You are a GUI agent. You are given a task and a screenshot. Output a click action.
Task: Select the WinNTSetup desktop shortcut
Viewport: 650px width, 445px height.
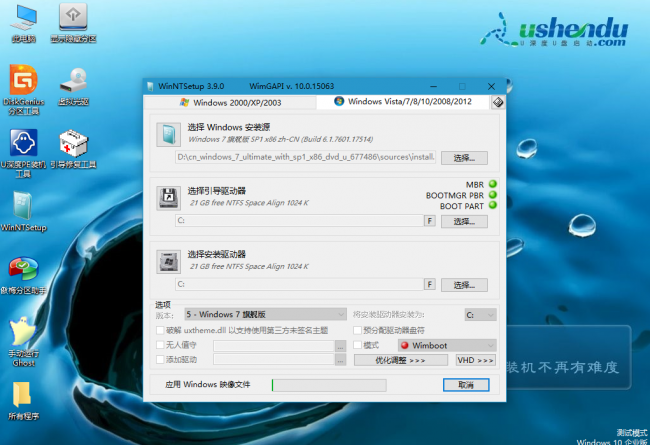coord(24,212)
